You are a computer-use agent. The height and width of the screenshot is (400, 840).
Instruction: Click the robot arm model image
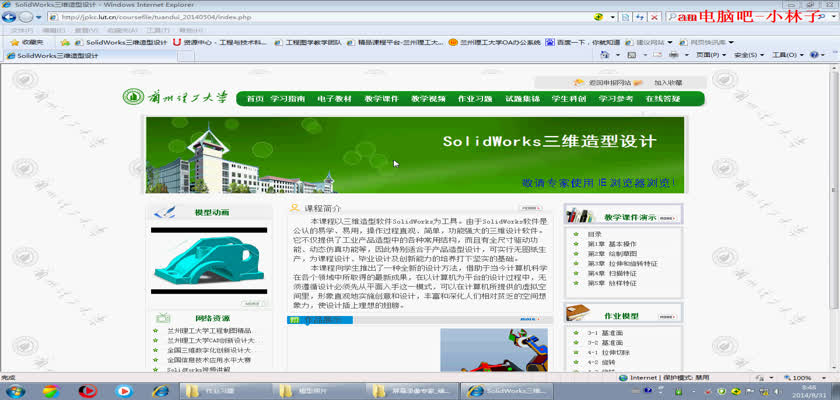(494, 350)
